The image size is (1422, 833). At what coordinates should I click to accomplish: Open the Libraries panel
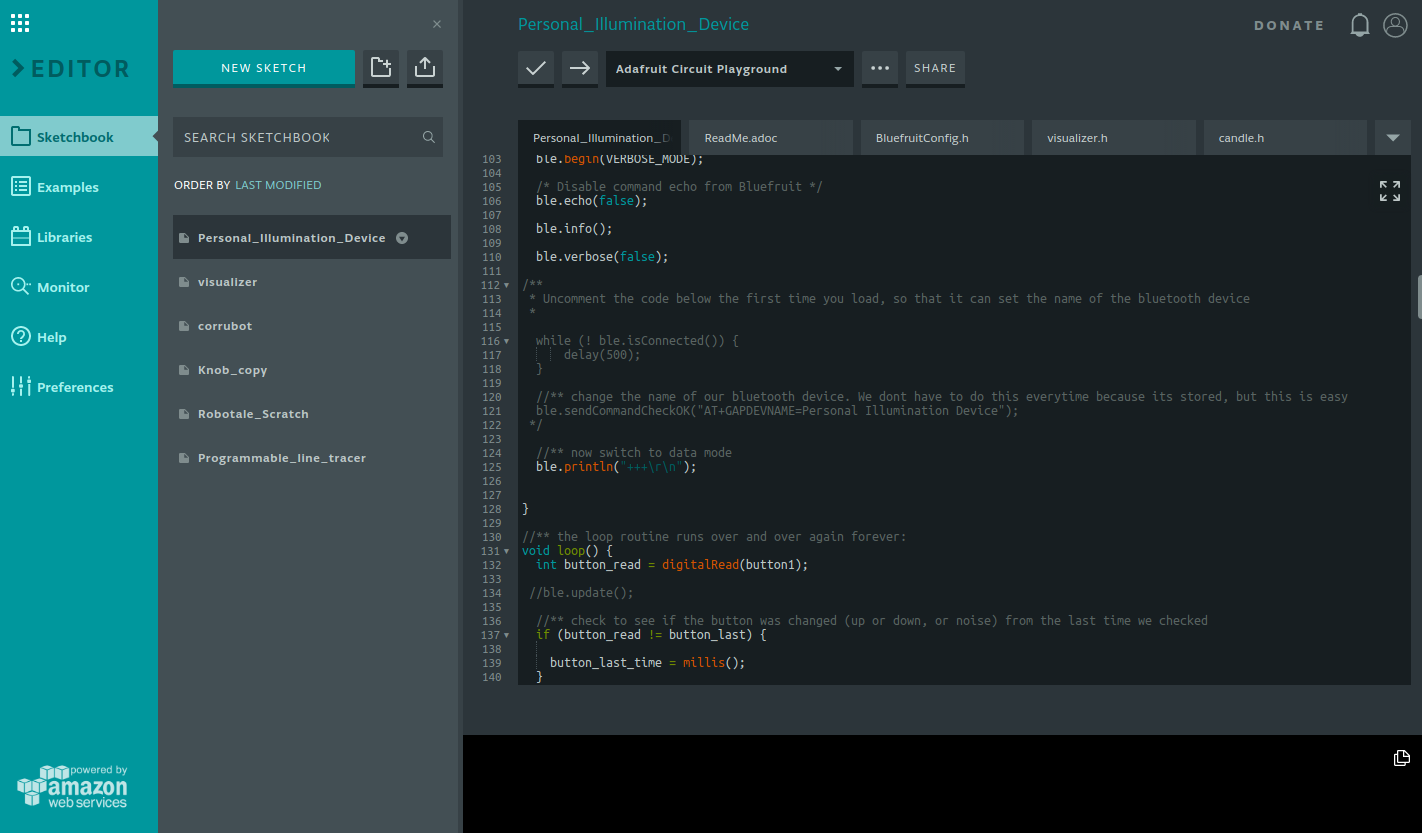pos(63,236)
